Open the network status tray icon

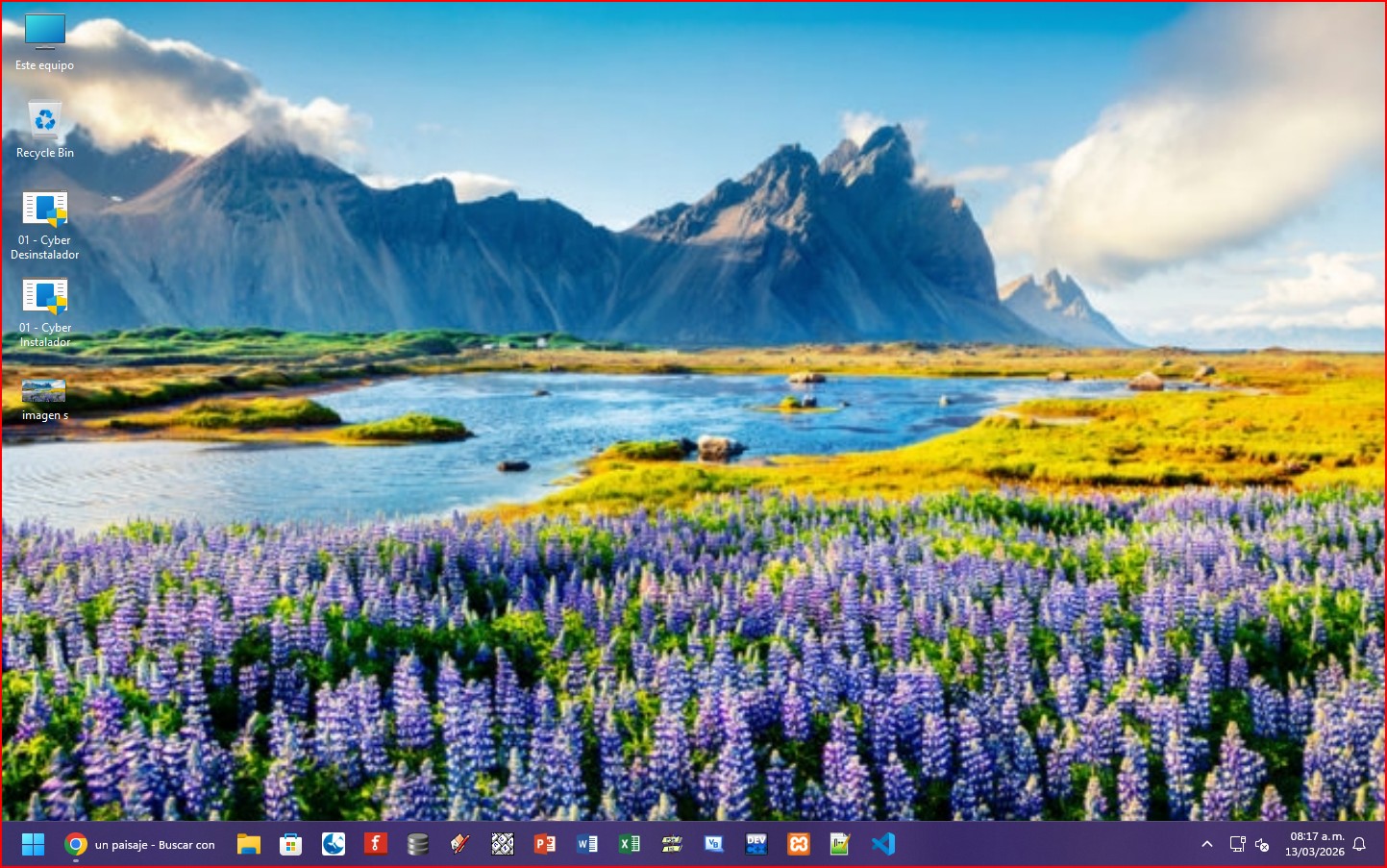point(1237,844)
